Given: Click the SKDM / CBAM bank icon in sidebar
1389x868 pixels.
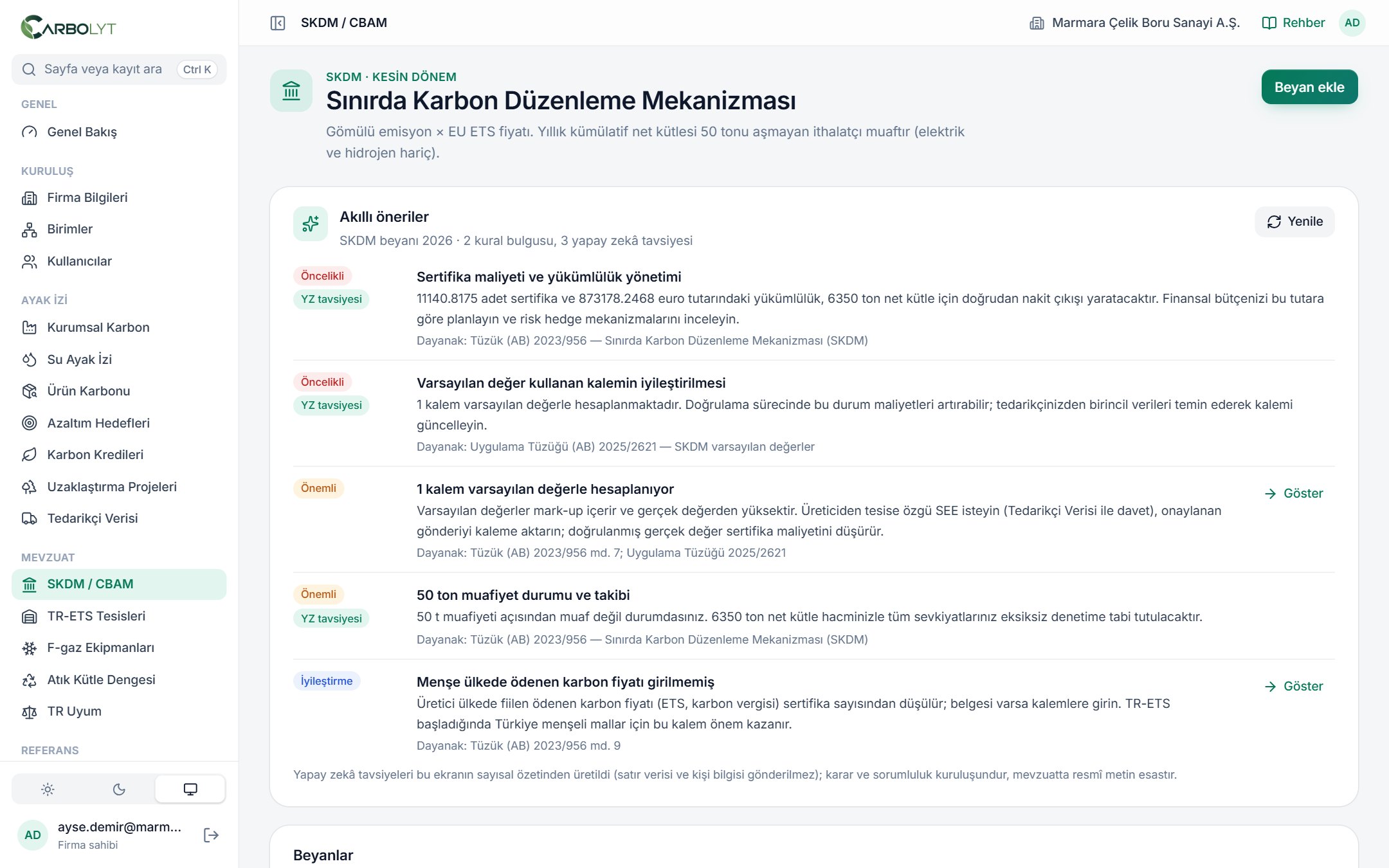Looking at the screenshot, I should pos(30,584).
